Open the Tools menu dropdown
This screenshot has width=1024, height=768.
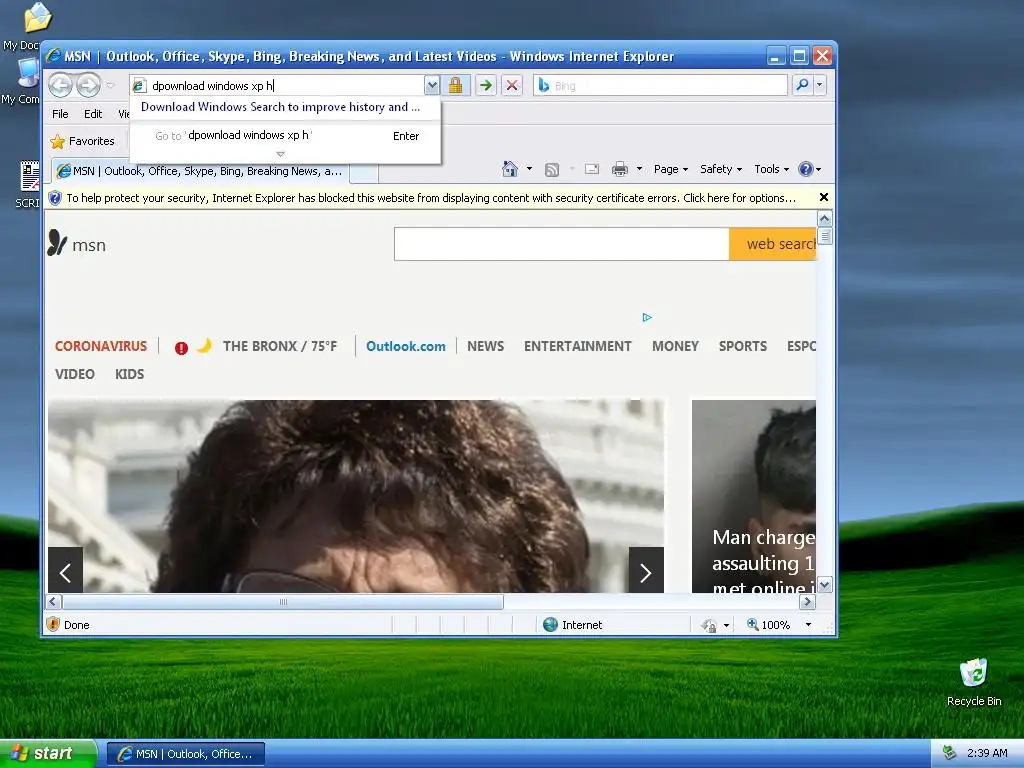tap(771, 169)
